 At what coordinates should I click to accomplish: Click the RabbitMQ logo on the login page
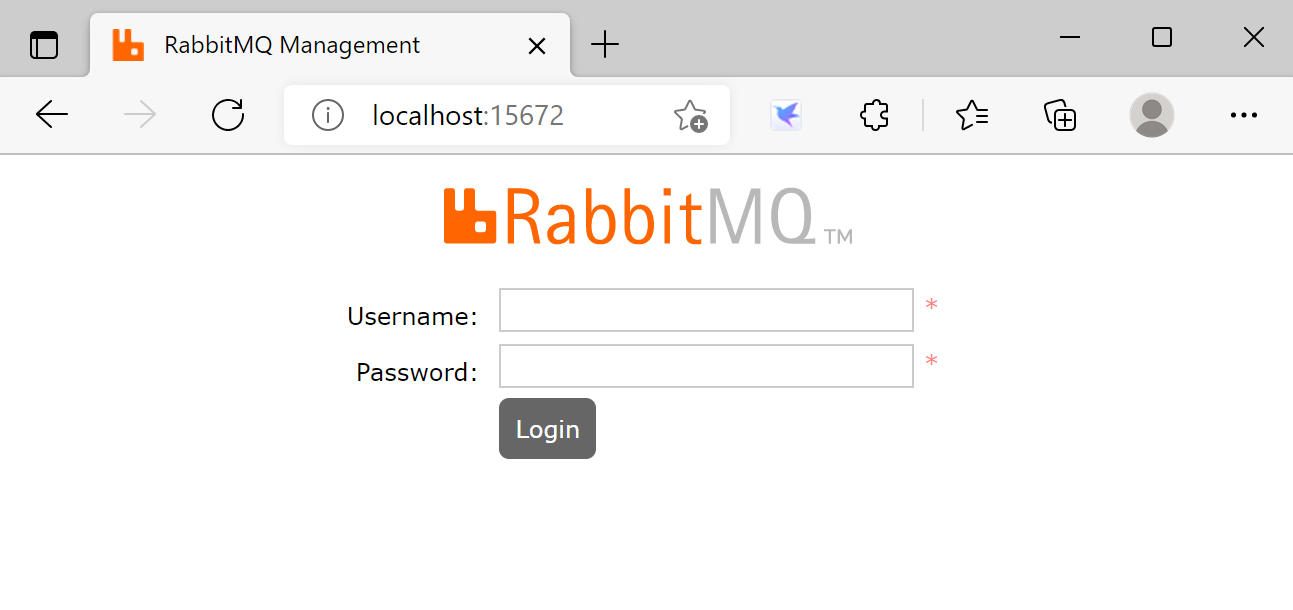pyautogui.click(x=648, y=215)
